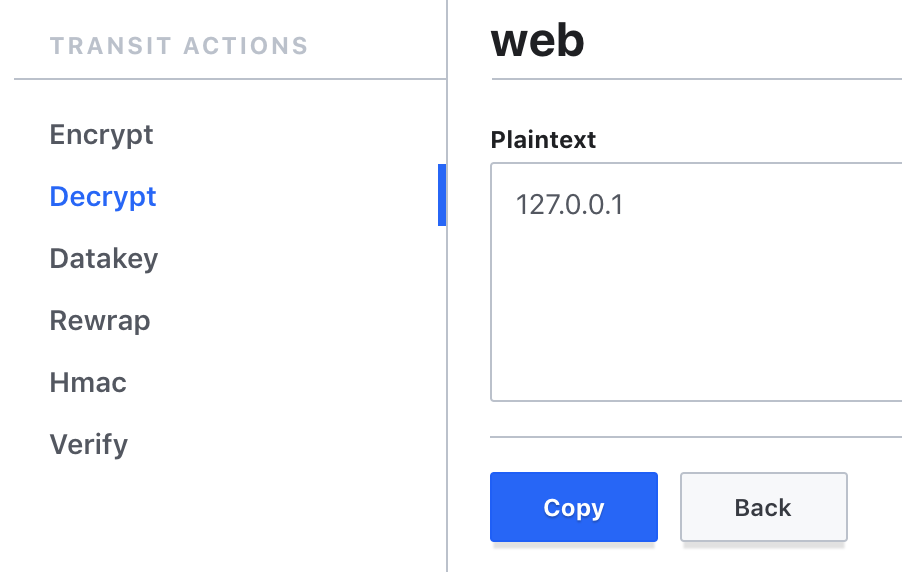Click the Plaintext field label

click(x=543, y=140)
